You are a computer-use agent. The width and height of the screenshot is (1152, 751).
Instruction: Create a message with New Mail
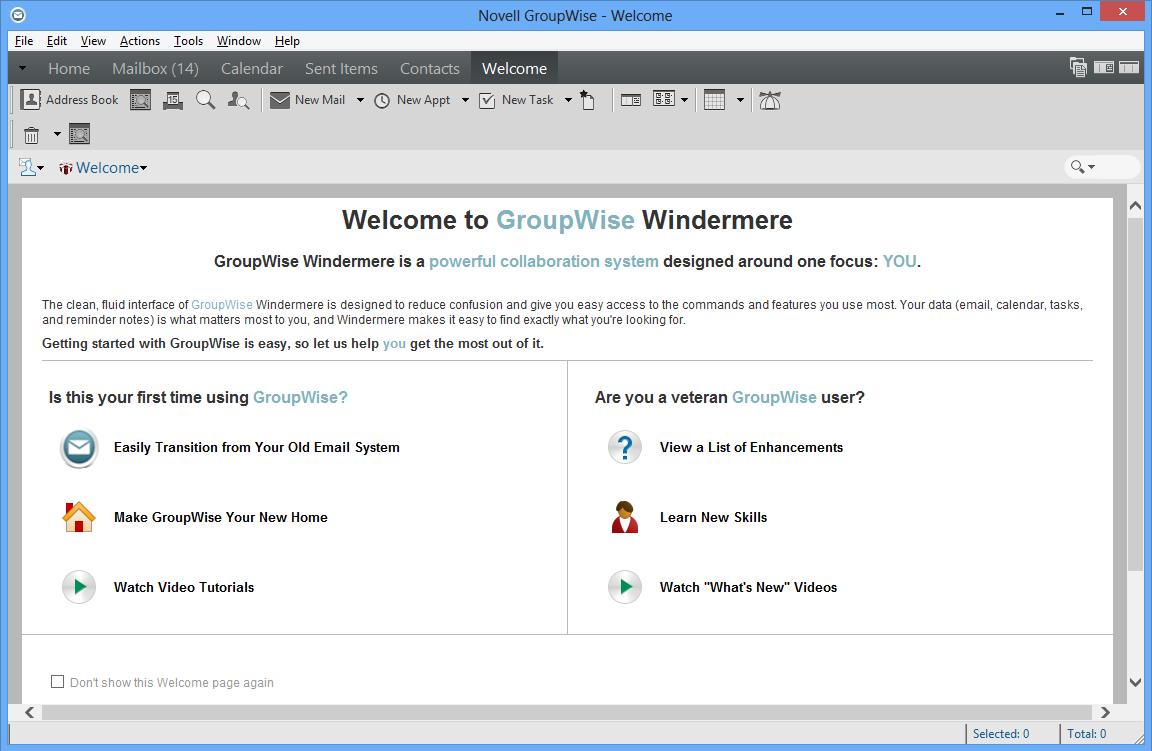click(x=307, y=100)
